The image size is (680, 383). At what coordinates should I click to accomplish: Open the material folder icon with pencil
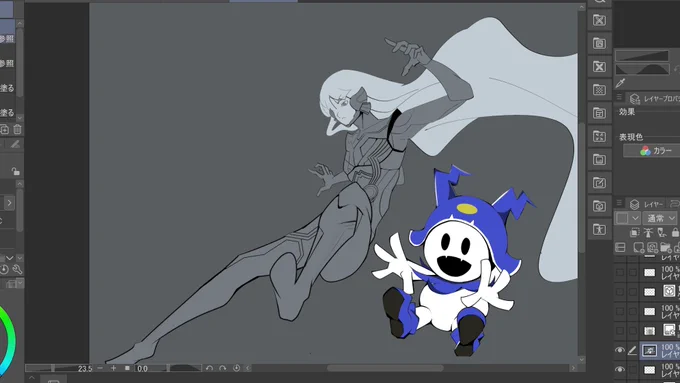(599, 183)
